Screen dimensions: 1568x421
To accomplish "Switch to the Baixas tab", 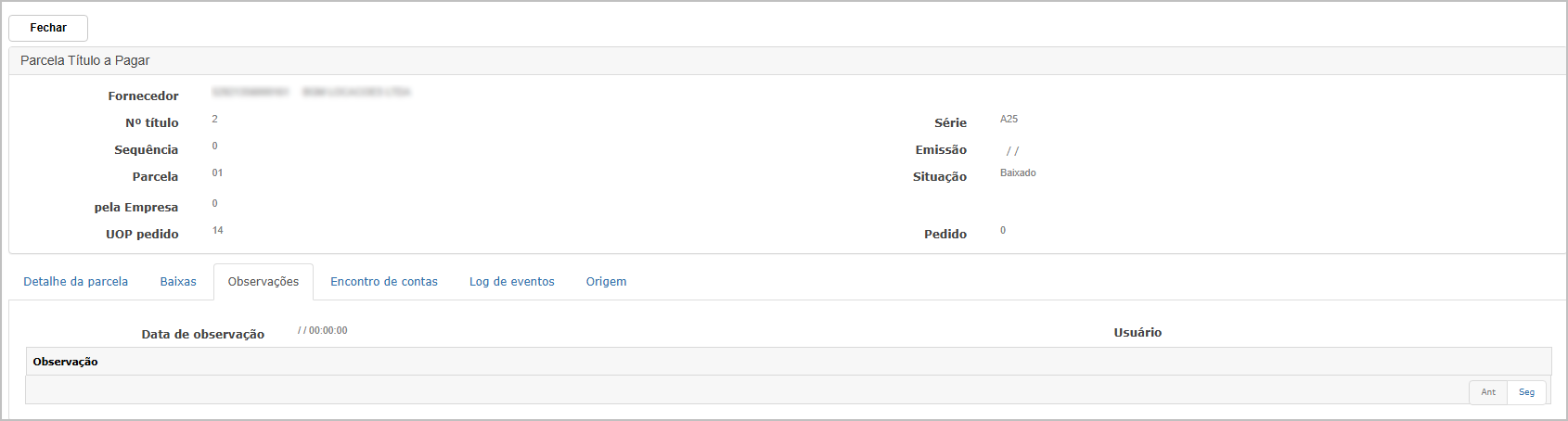I will (178, 282).
